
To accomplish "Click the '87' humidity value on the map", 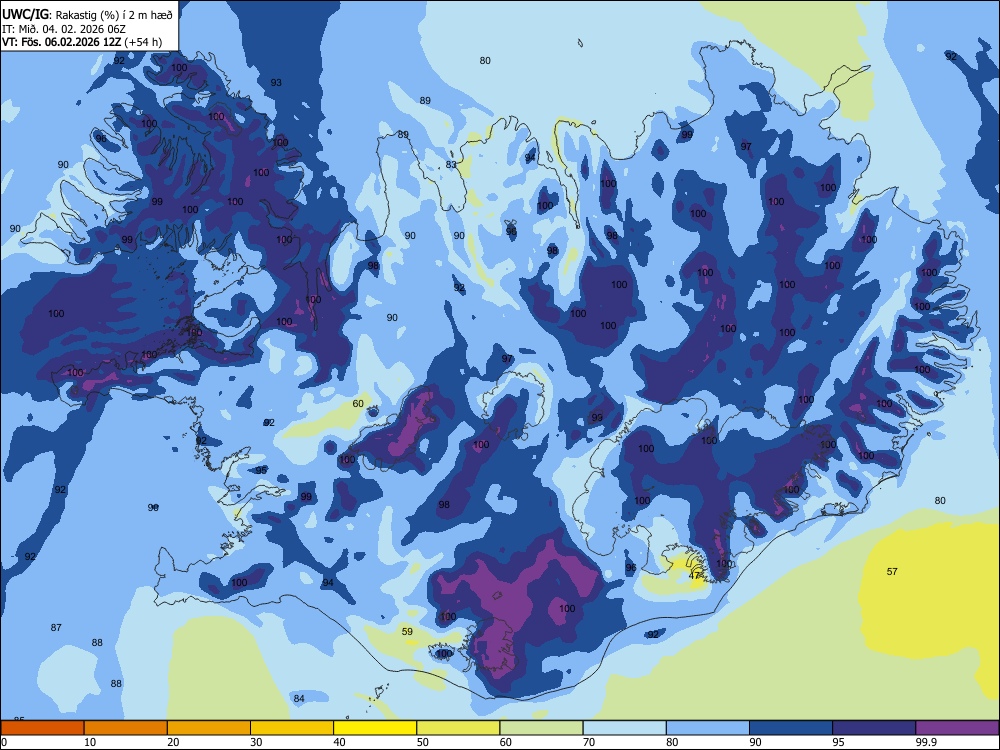I will point(56,628).
